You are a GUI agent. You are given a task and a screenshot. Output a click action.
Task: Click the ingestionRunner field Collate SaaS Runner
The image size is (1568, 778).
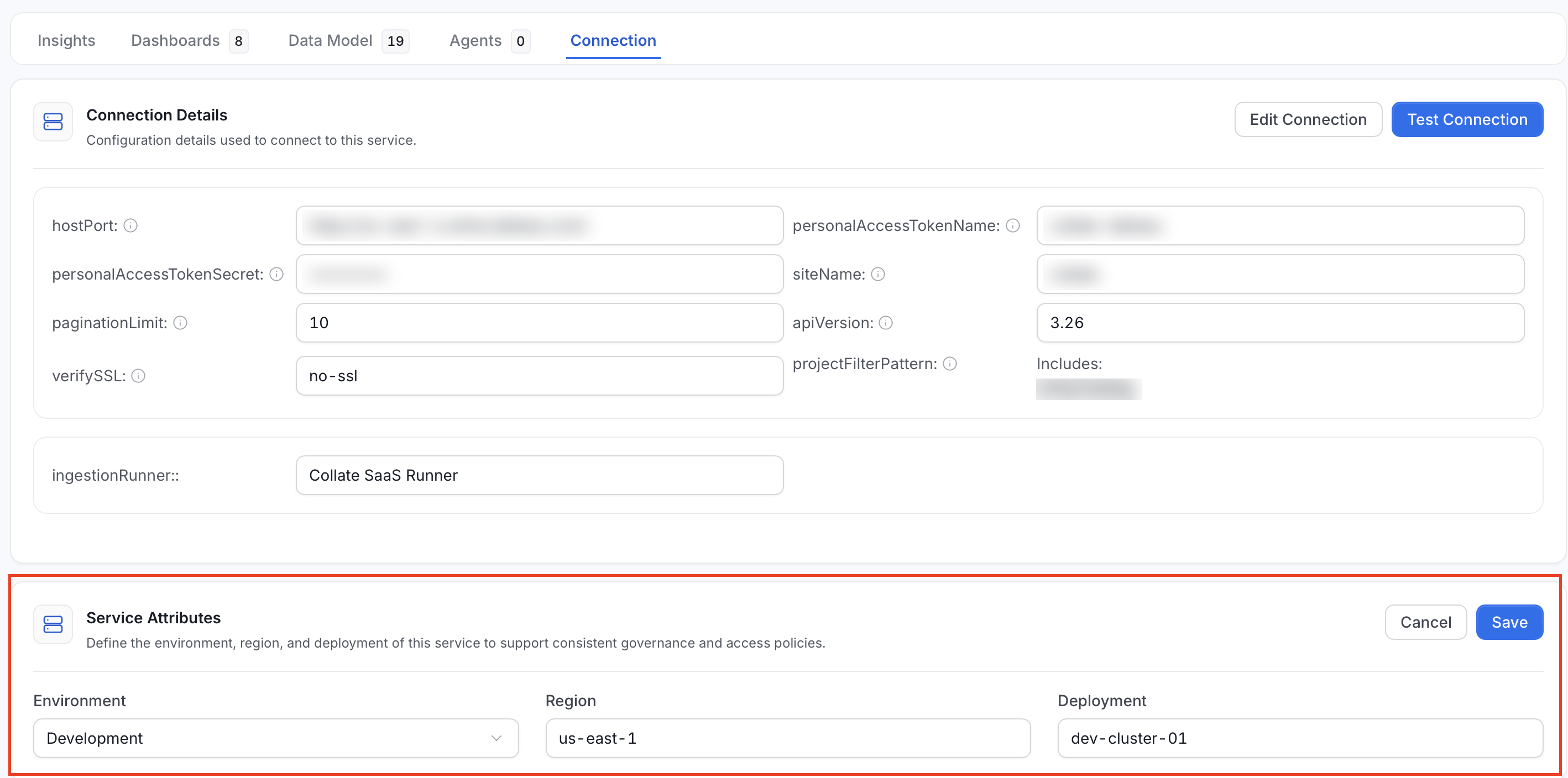pyautogui.click(x=539, y=475)
